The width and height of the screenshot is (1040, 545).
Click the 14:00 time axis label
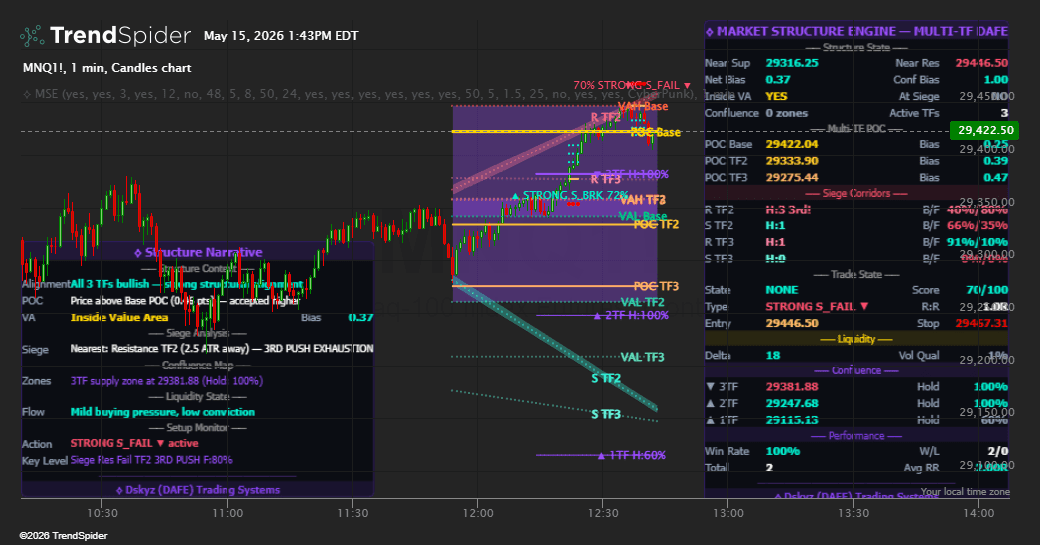point(979,513)
